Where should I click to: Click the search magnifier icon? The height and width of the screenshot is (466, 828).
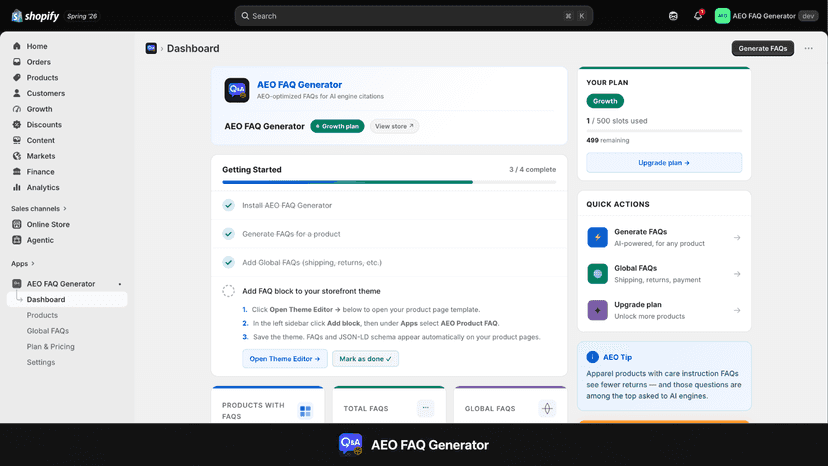click(245, 16)
